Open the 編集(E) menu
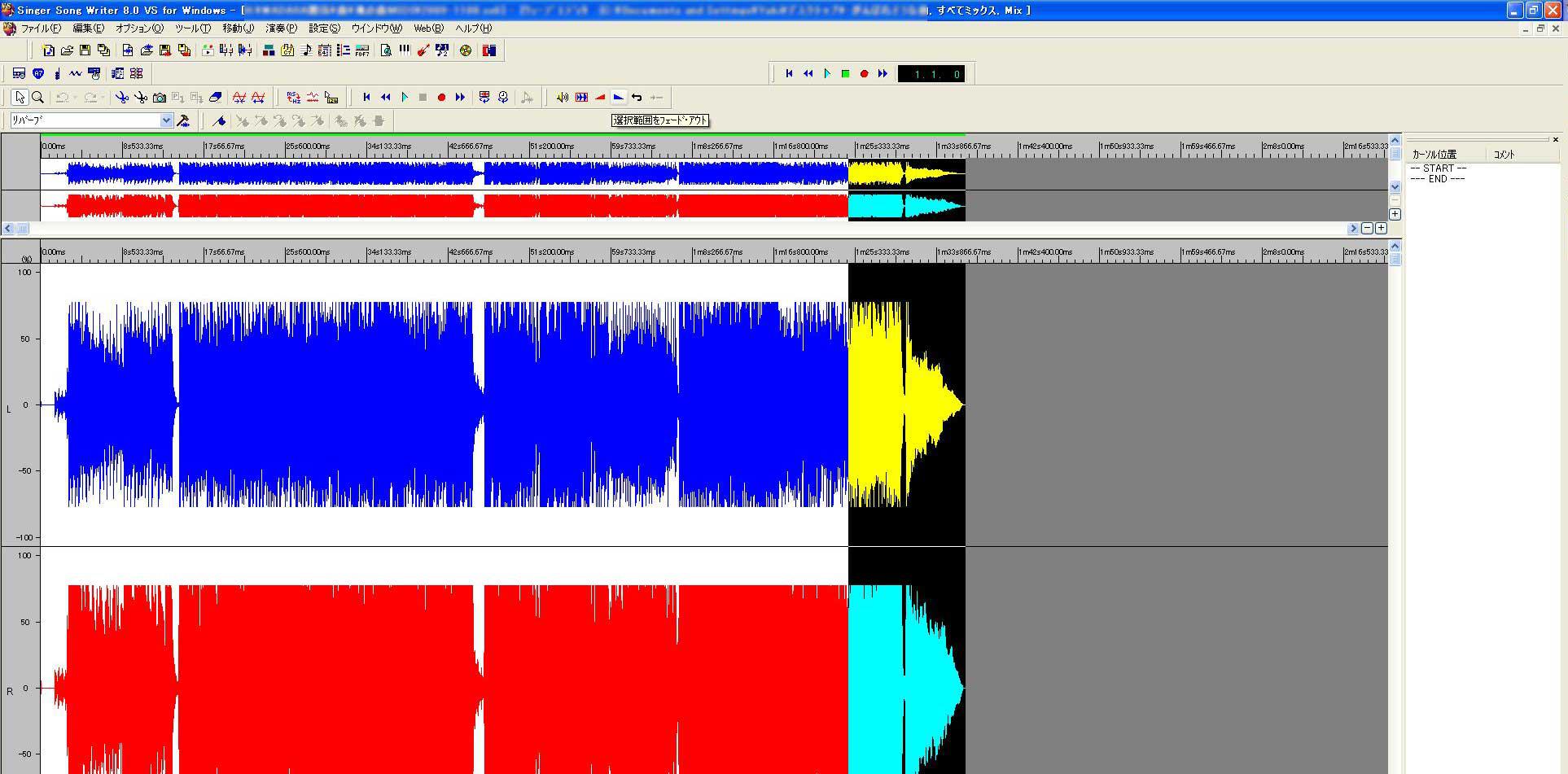 point(88,28)
